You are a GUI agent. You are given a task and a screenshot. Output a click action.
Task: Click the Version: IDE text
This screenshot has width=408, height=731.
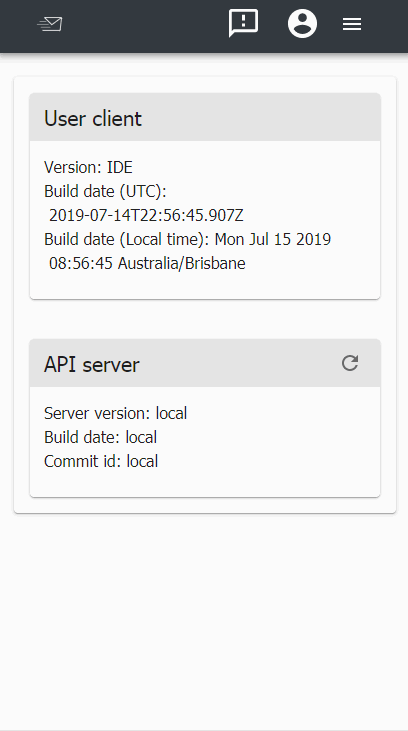click(x=88, y=167)
